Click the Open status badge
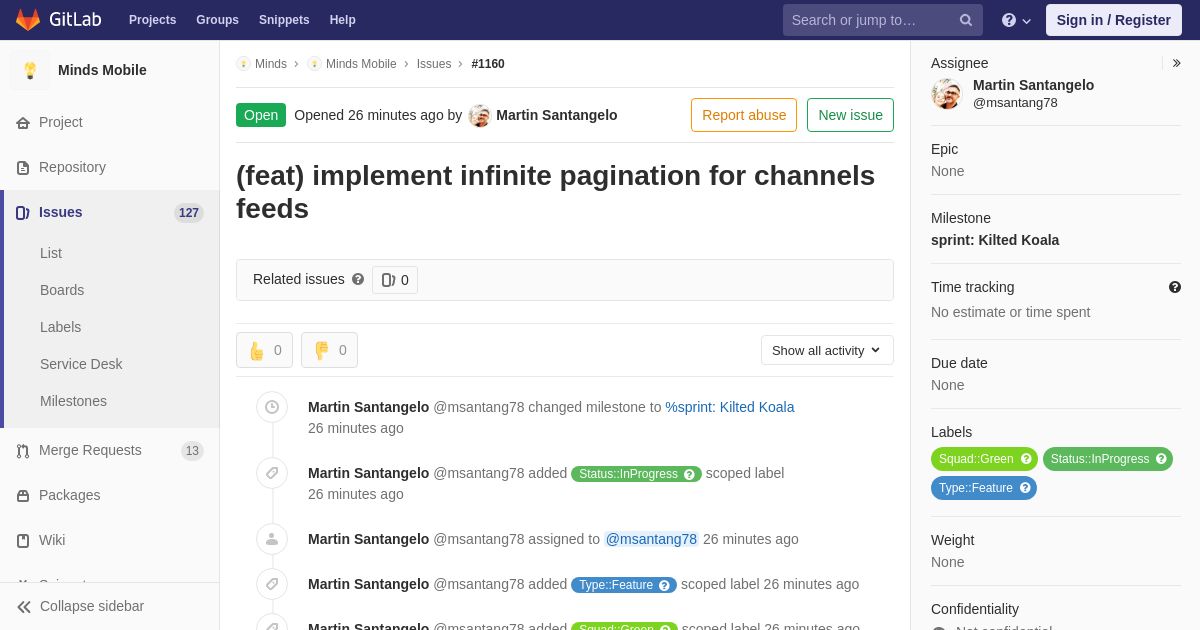 tap(261, 115)
